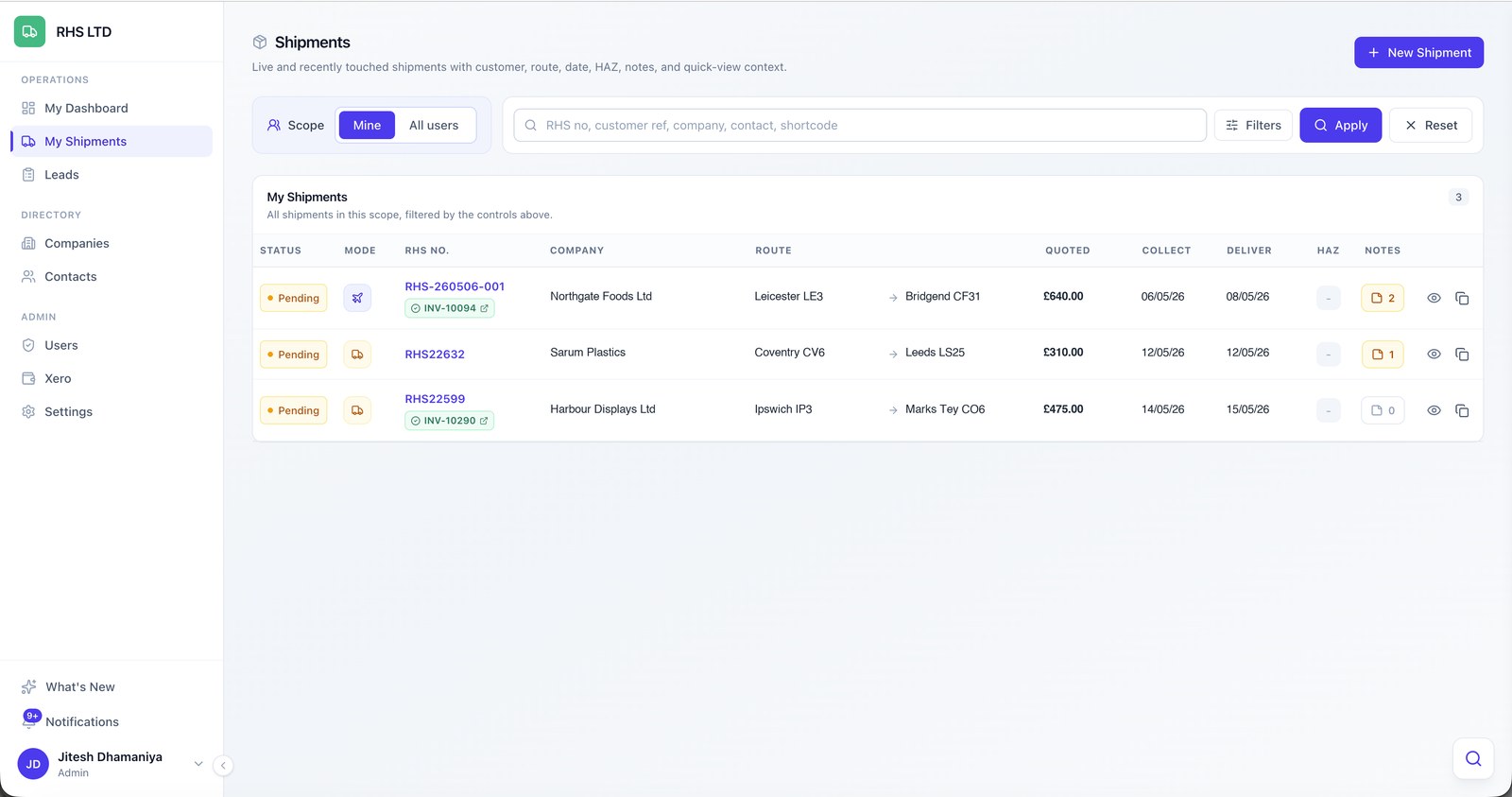The width and height of the screenshot is (1512, 797).
Task: Switch scope to Mine
Action: 367,125
